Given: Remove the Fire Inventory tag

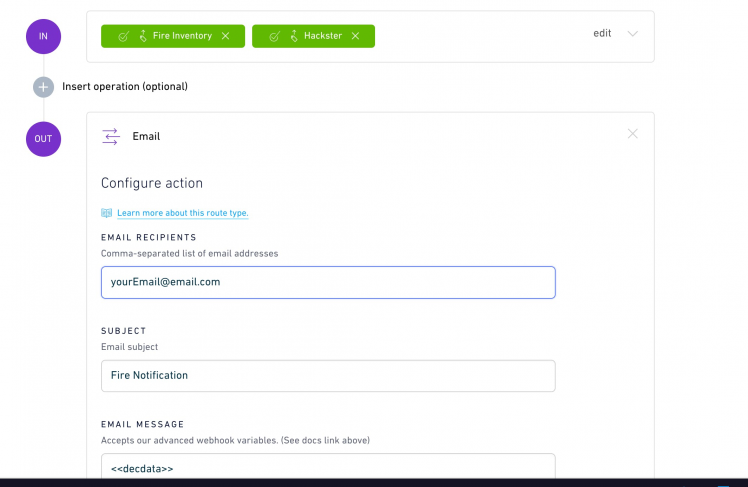Looking at the screenshot, I should click(x=225, y=36).
